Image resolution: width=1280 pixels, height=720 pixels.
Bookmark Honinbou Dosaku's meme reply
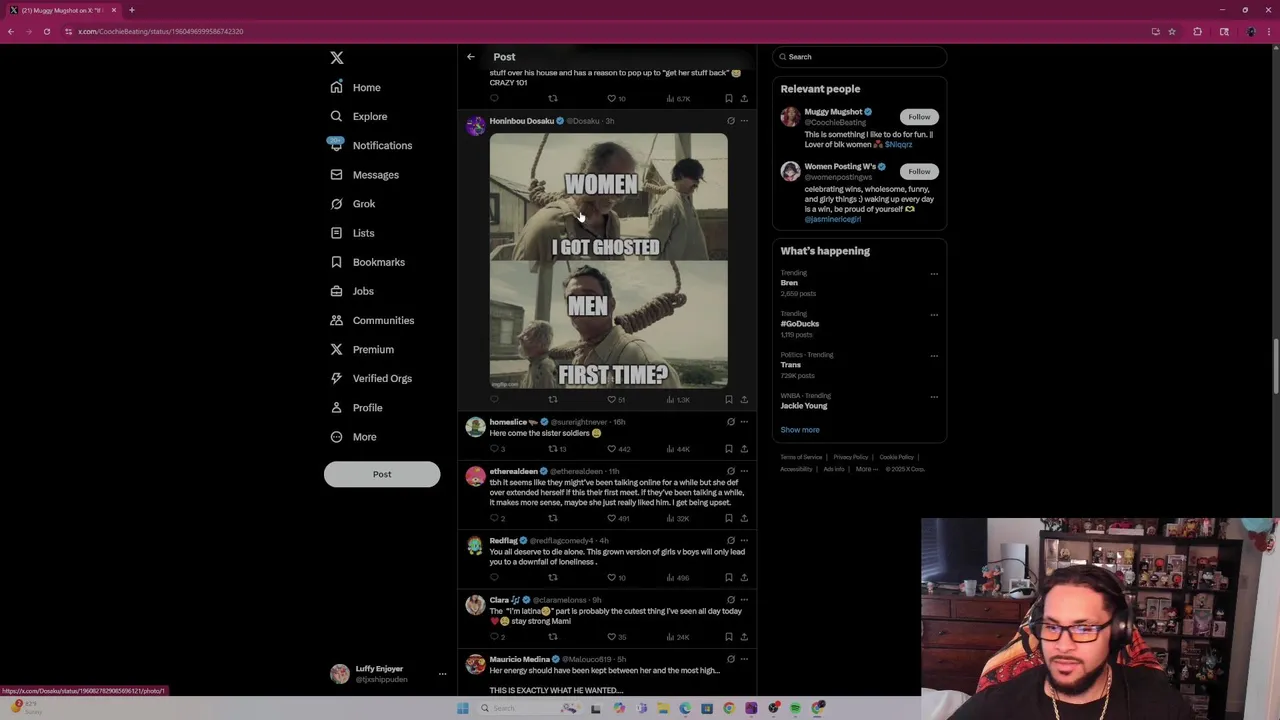click(728, 399)
